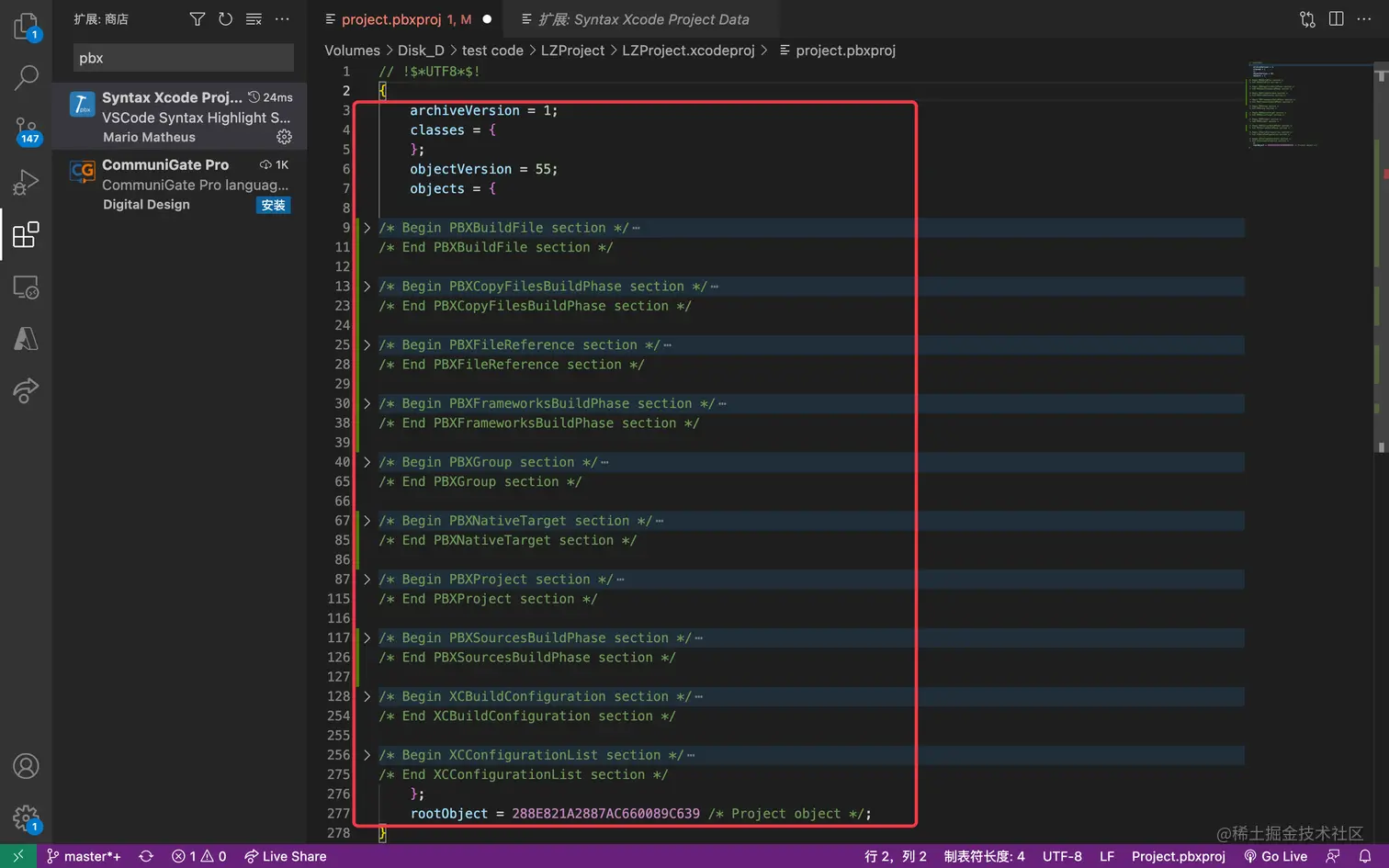Click the rootObject line text
The height and width of the screenshot is (868, 1389).
640,814
